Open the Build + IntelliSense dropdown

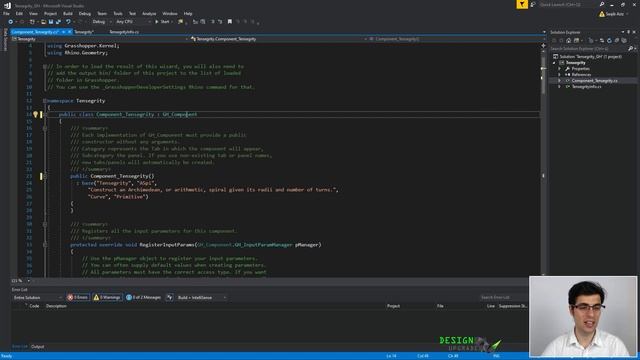[x=202, y=298]
